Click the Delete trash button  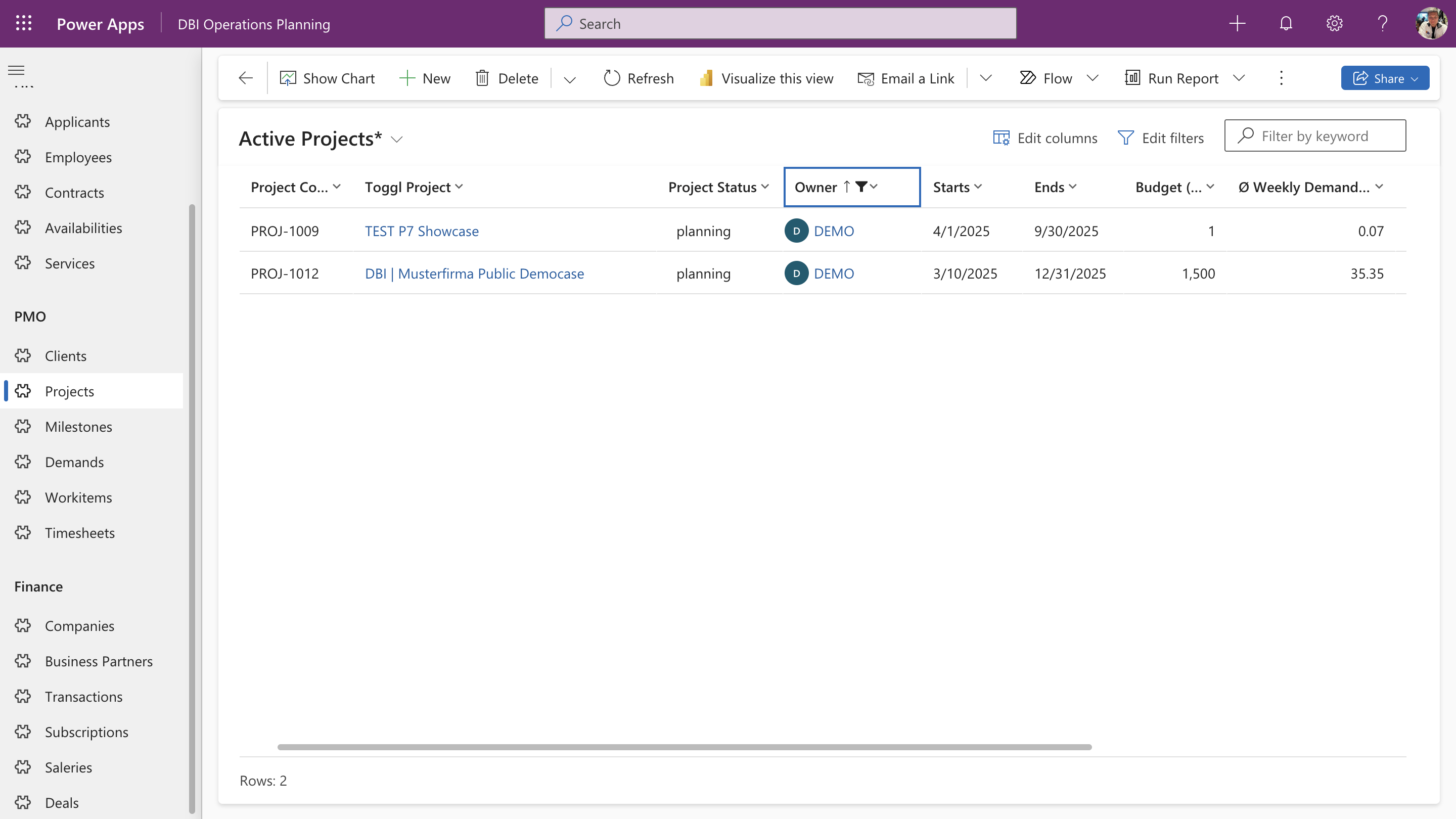[507, 78]
